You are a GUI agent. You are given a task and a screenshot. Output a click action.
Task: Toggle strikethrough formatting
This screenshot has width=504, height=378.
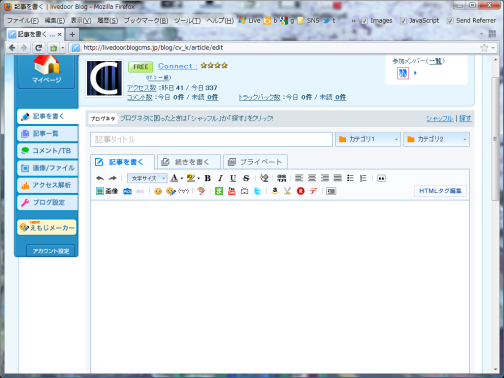[246, 178]
